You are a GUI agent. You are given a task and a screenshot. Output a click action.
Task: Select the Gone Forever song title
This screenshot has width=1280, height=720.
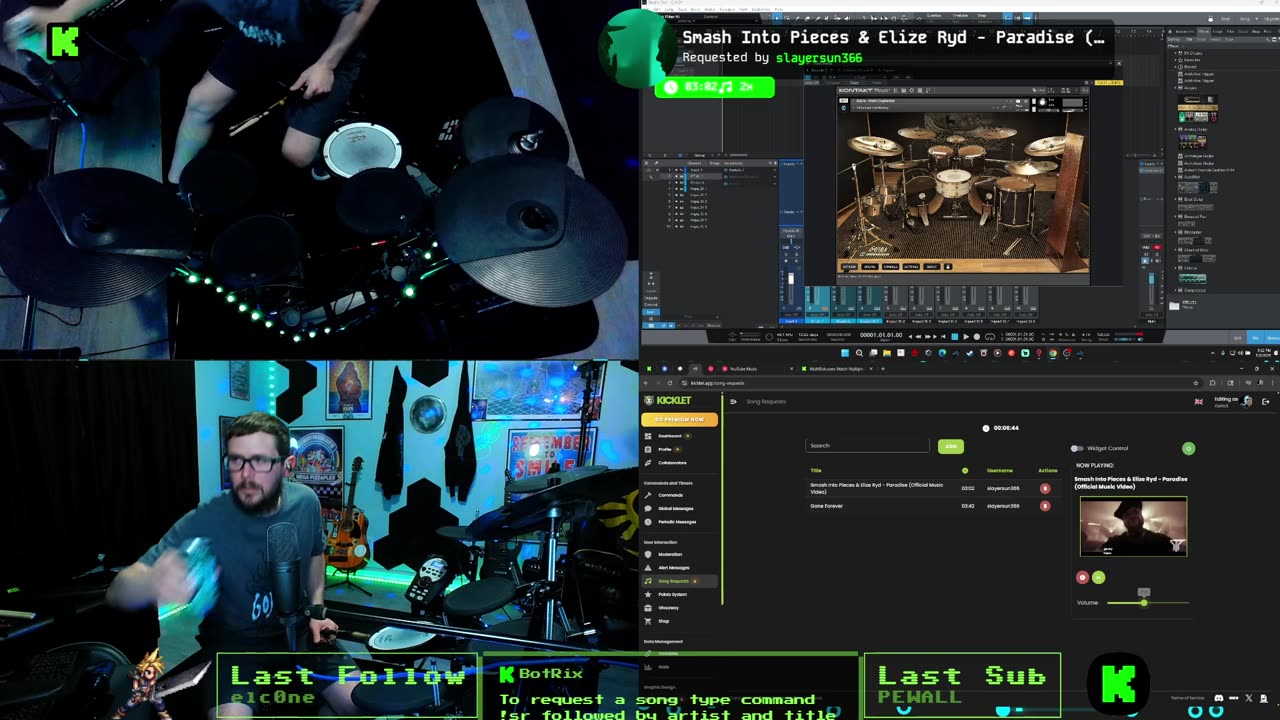pyautogui.click(x=827, y=506)
